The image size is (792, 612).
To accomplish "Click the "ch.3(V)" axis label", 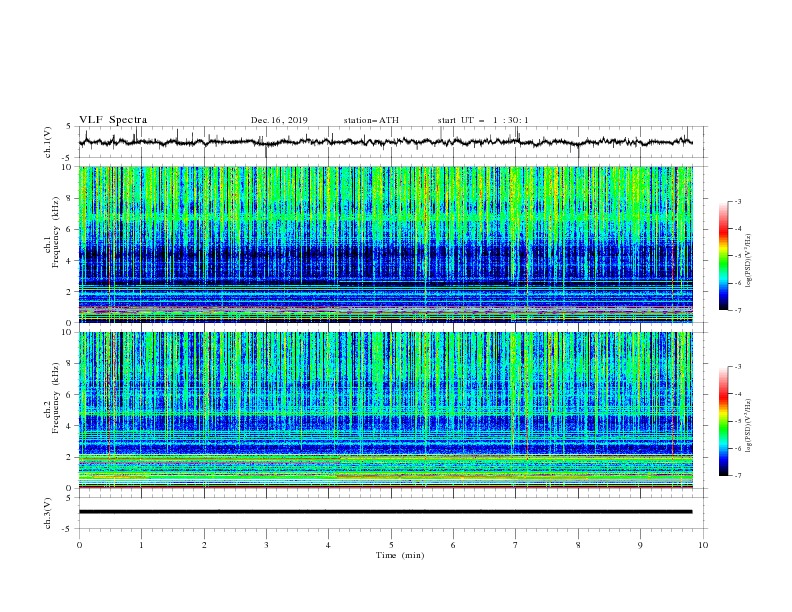I will [x=48, y=513].
